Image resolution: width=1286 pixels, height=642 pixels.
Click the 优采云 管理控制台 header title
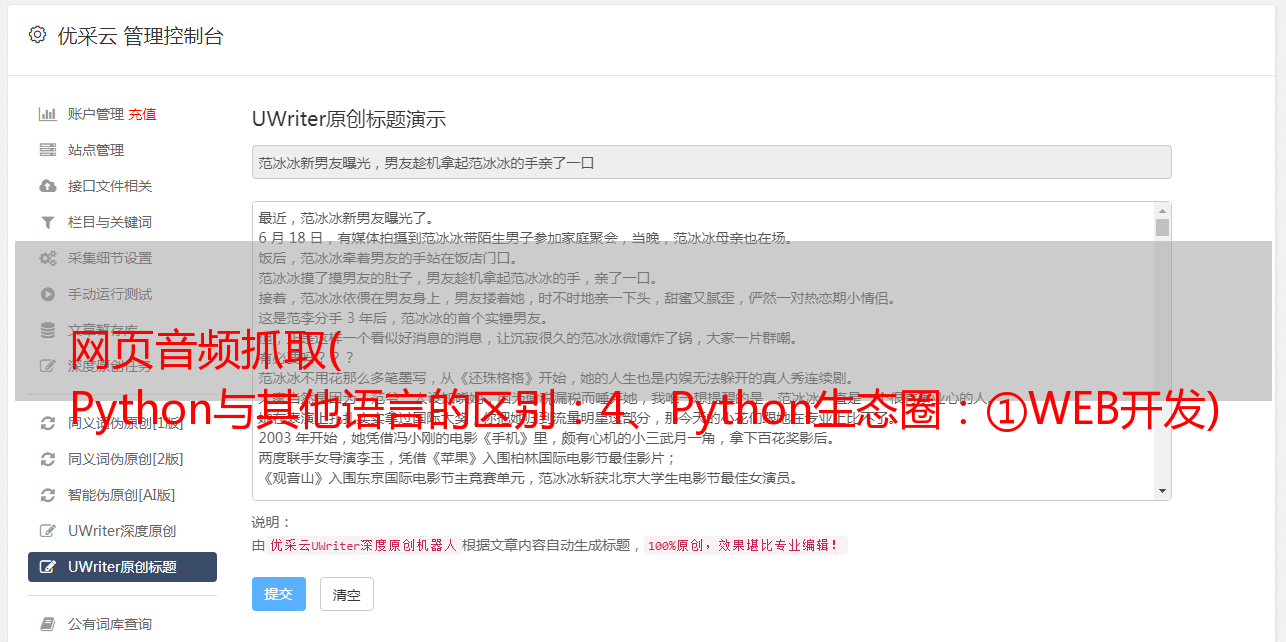[x=140, y=36]
